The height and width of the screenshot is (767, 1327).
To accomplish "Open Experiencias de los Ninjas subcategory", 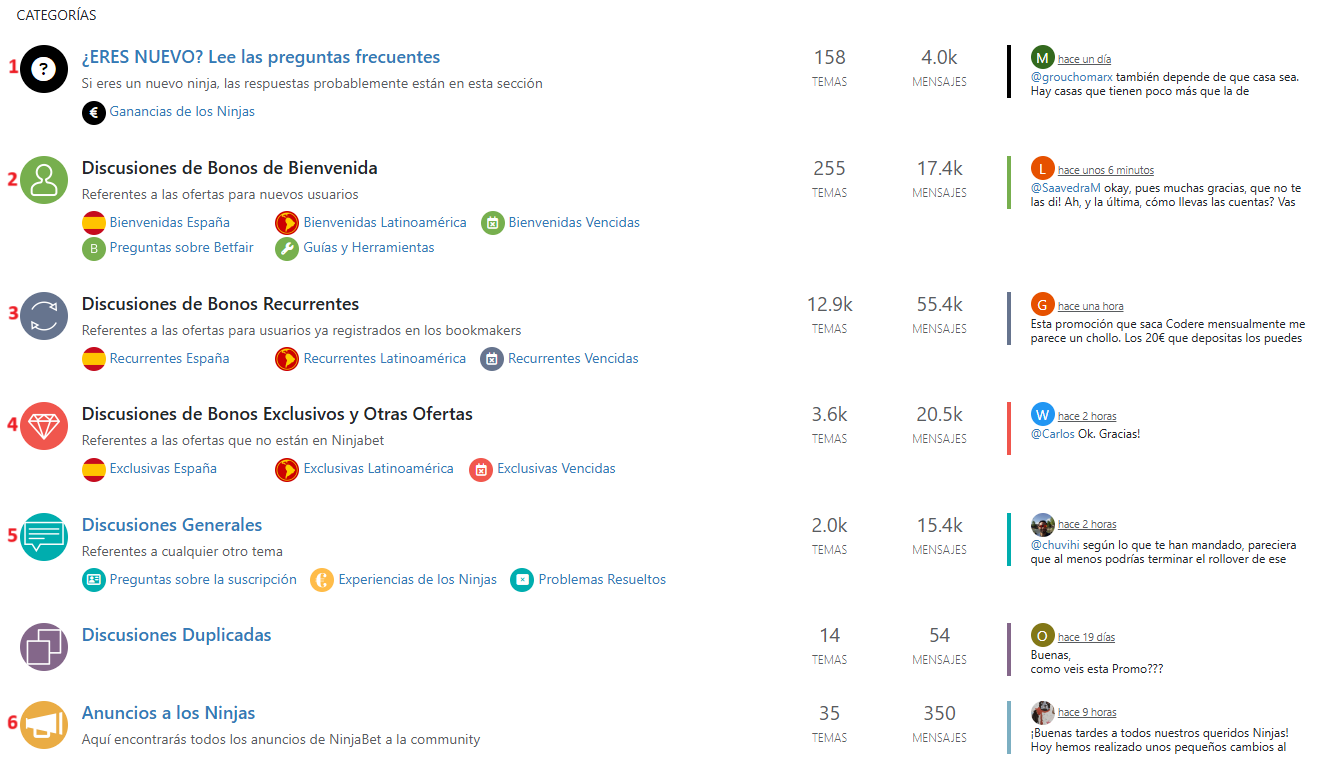I will click(418, 579).
